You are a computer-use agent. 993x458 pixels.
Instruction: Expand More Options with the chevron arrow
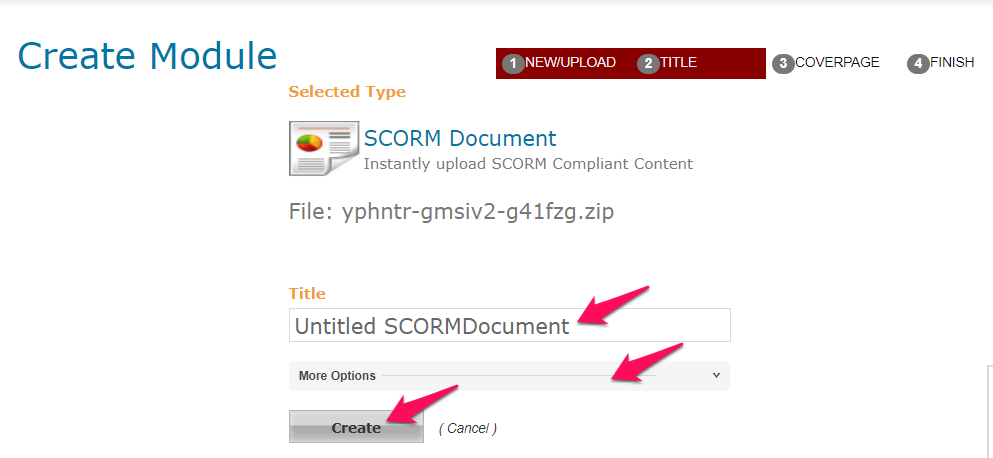pos(716,375)
